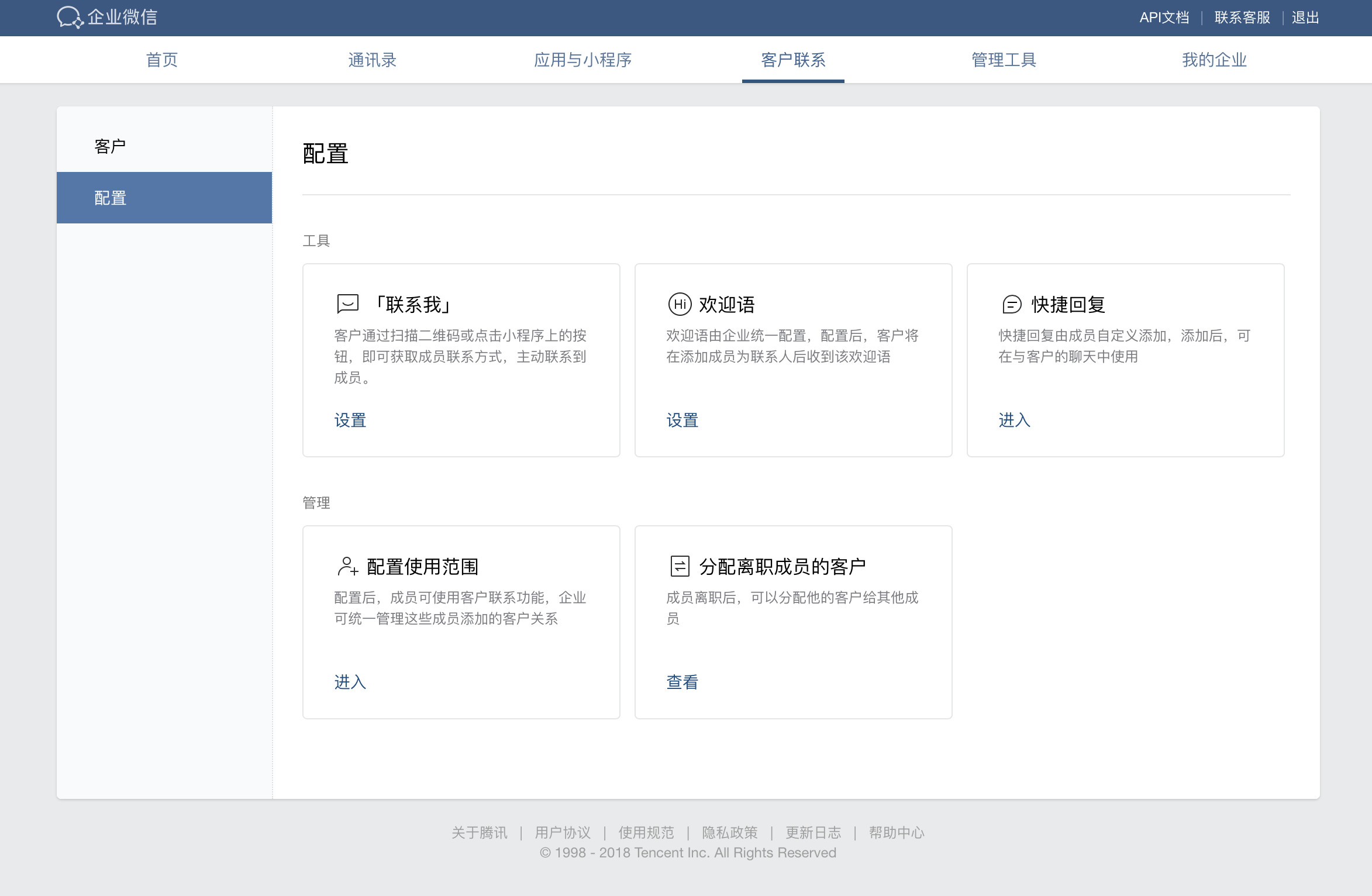Switch to the 通讯录 tab
The image size is (1372, 896).
372,60
